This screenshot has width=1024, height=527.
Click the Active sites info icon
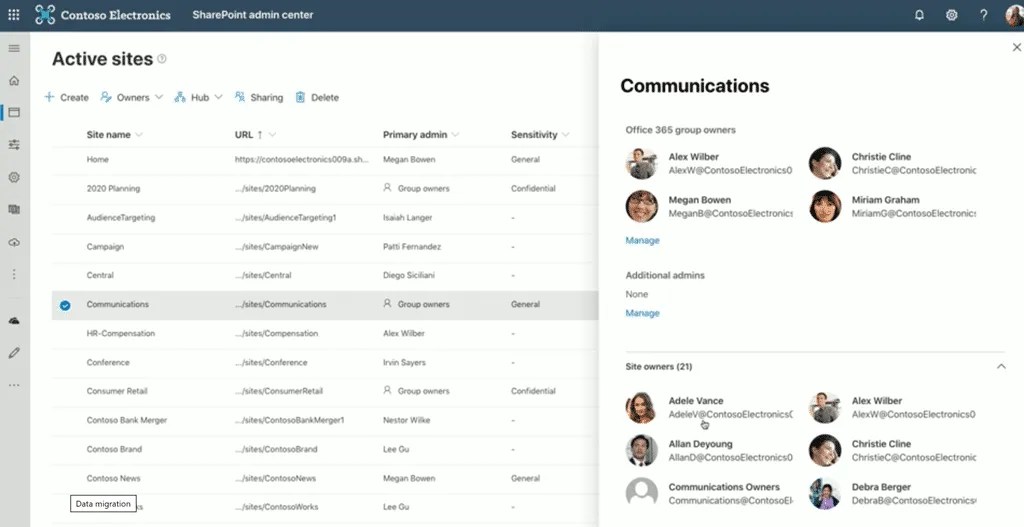coord(162,59)
